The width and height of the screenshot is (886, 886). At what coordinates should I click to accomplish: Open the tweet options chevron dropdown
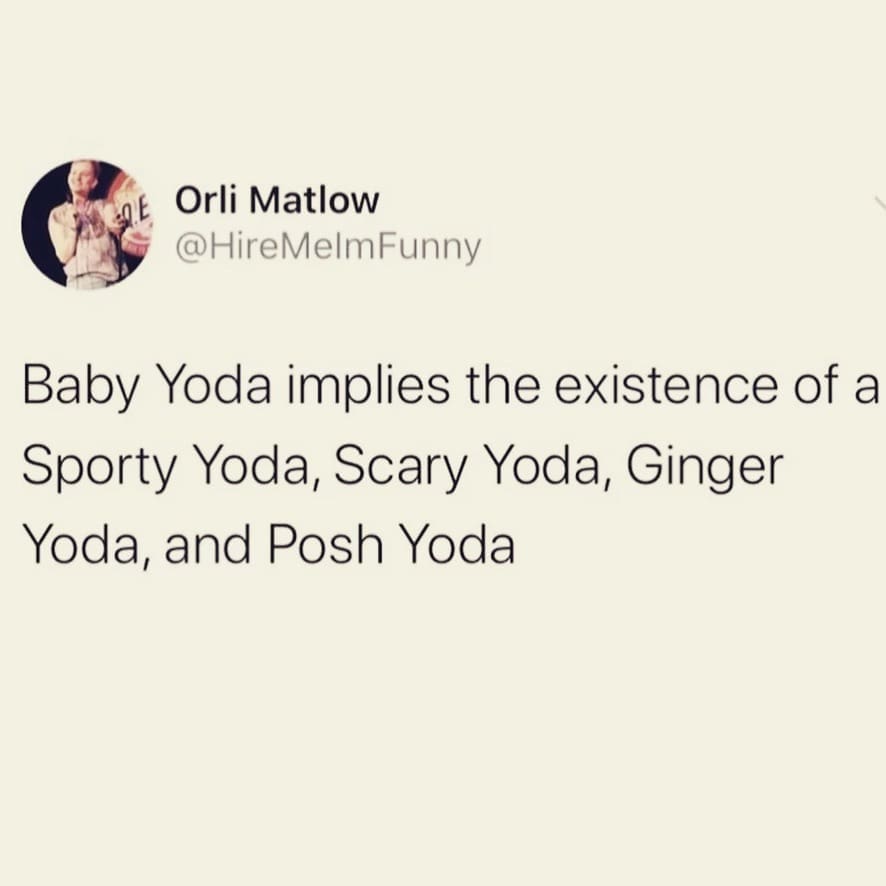click(x=880, y=205)
